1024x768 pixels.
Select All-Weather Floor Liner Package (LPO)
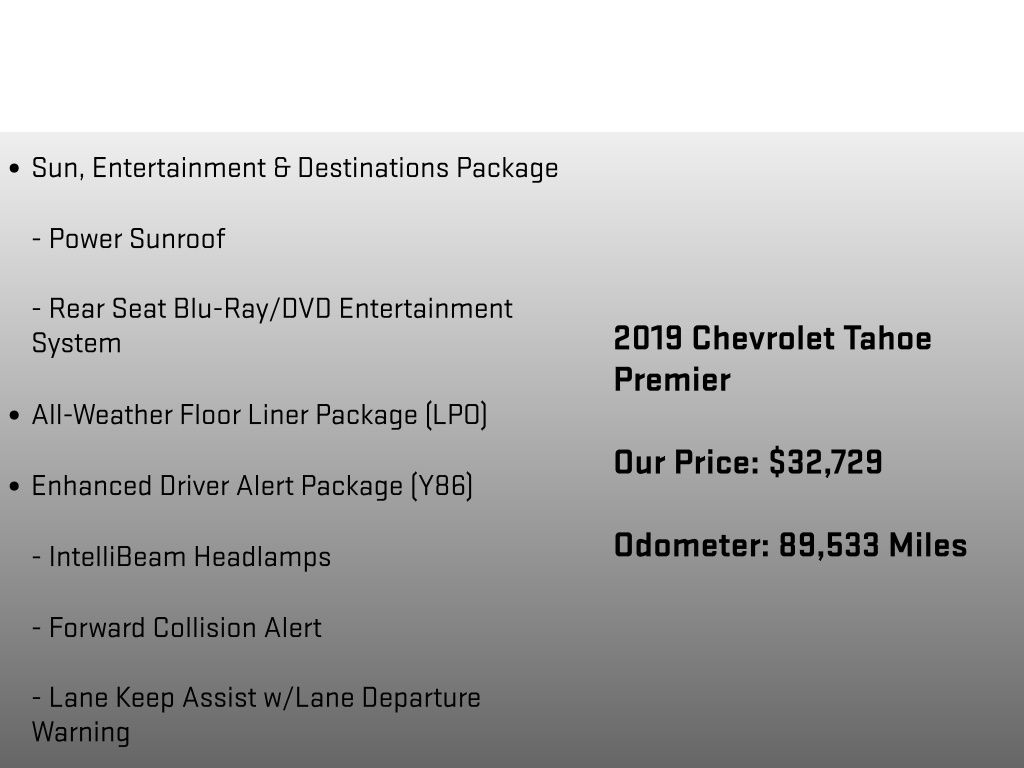click(x=259, y=415)
